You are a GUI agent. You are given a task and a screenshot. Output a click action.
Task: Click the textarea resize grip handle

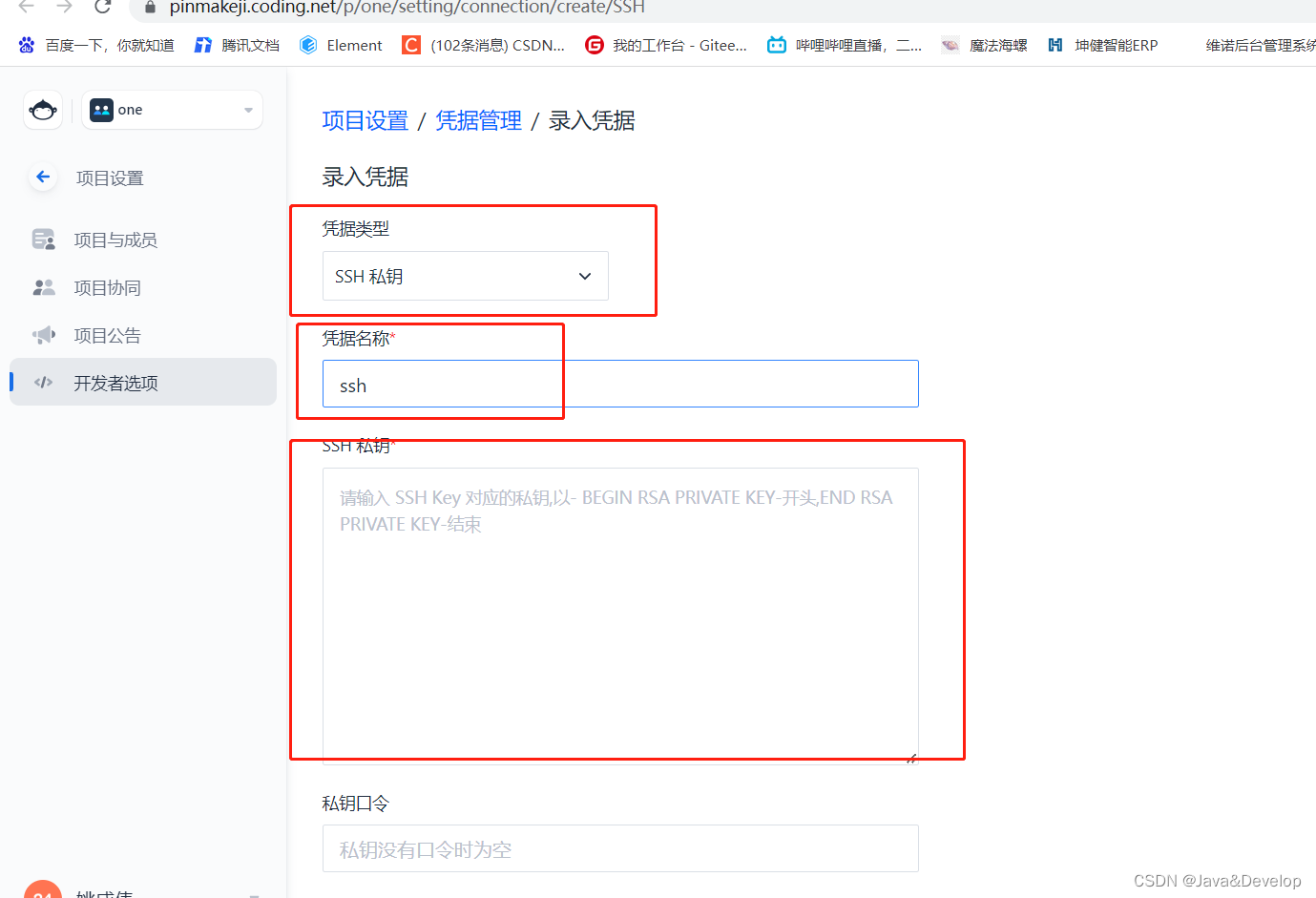pyautogui.click(x=911, y=758)
